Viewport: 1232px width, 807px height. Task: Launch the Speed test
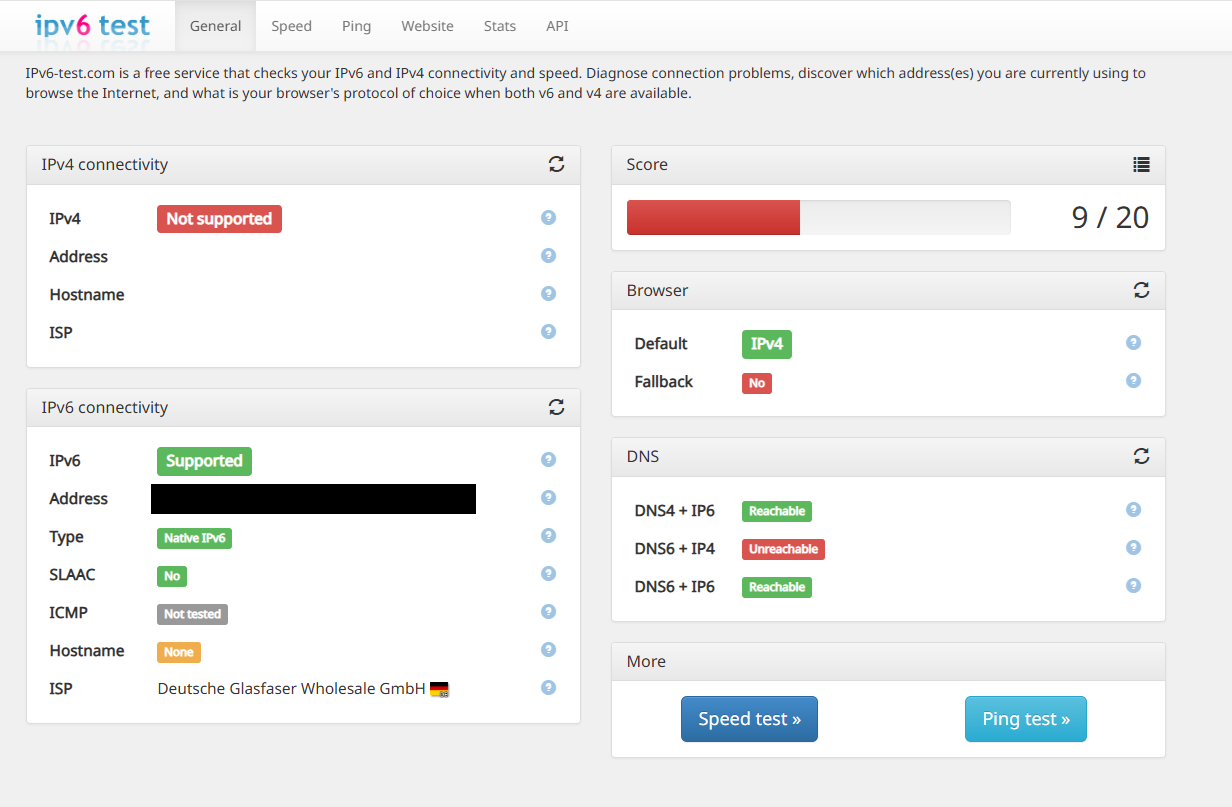[749, 718]
